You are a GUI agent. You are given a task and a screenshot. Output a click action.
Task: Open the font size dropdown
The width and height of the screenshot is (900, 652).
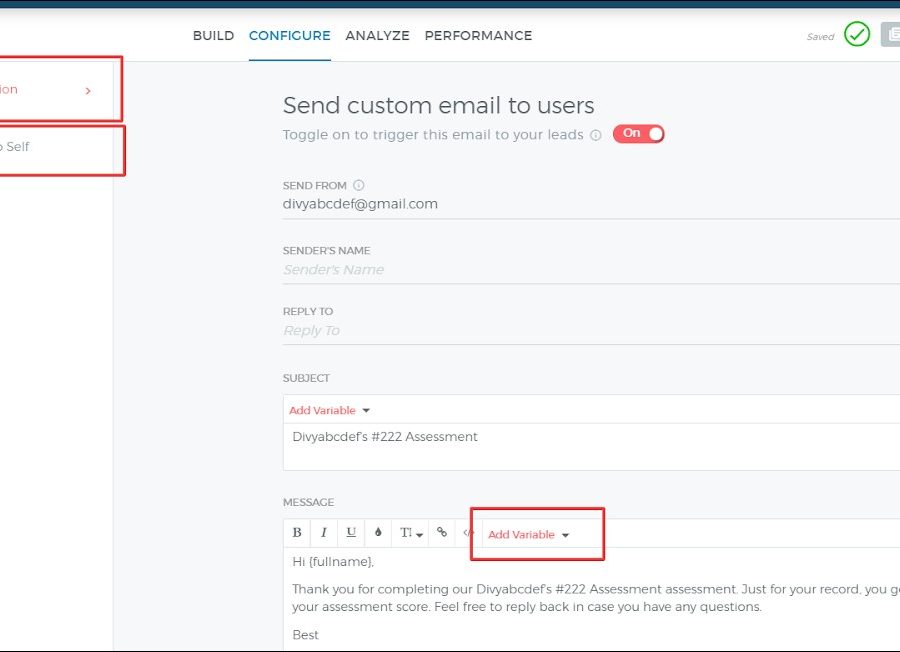click(x=411, y=533)
